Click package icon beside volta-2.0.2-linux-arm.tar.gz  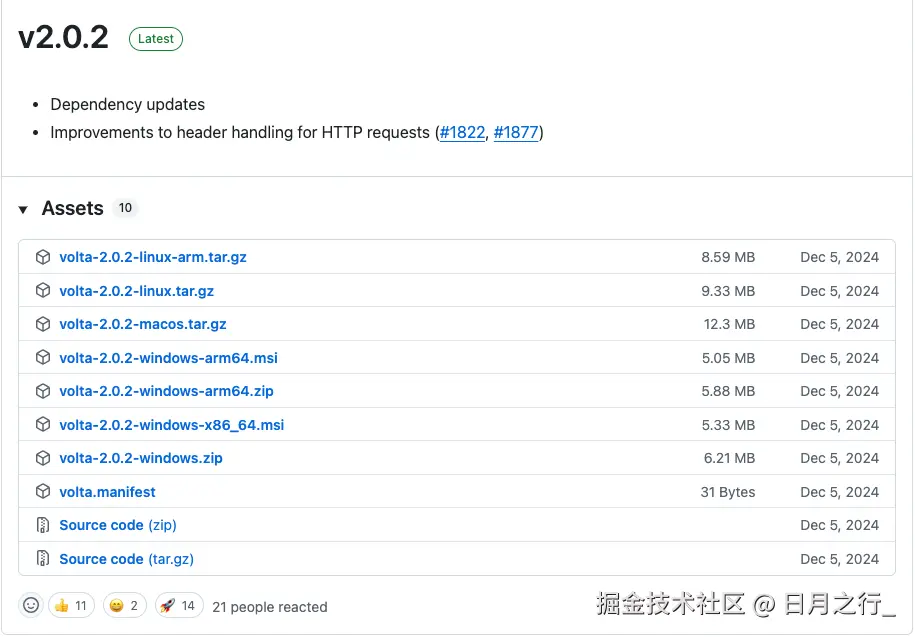(43, 257)
